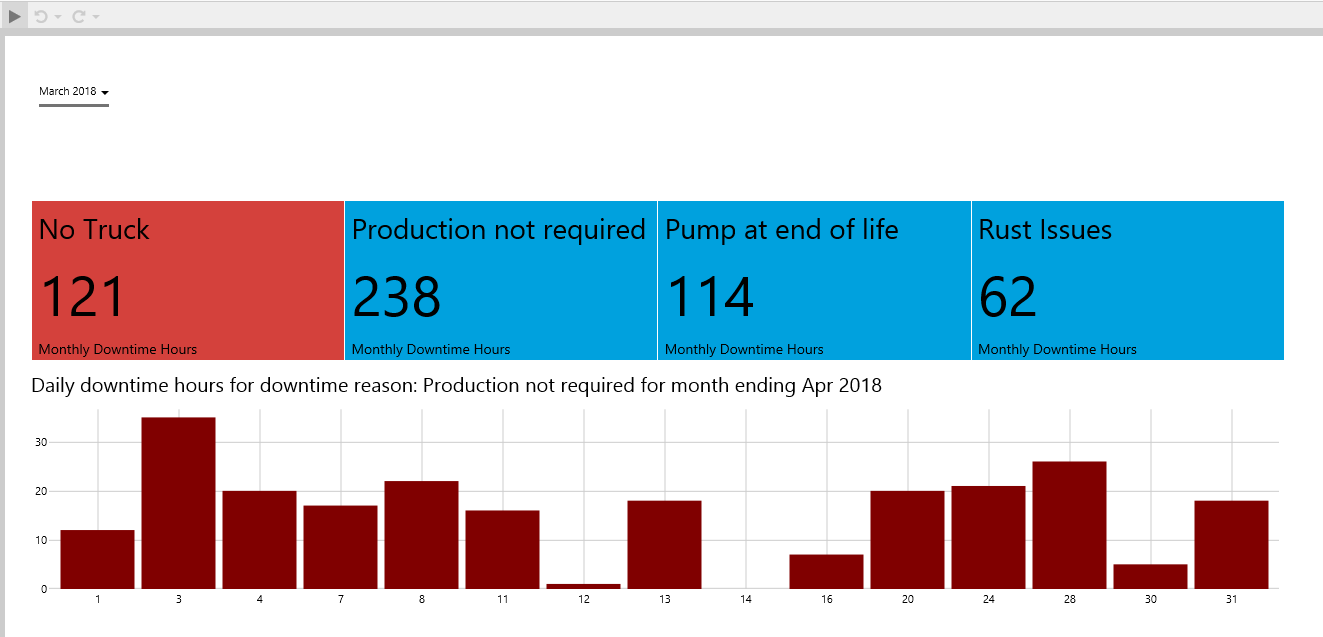Click the small bar for day 12

[x=583, y=585]
